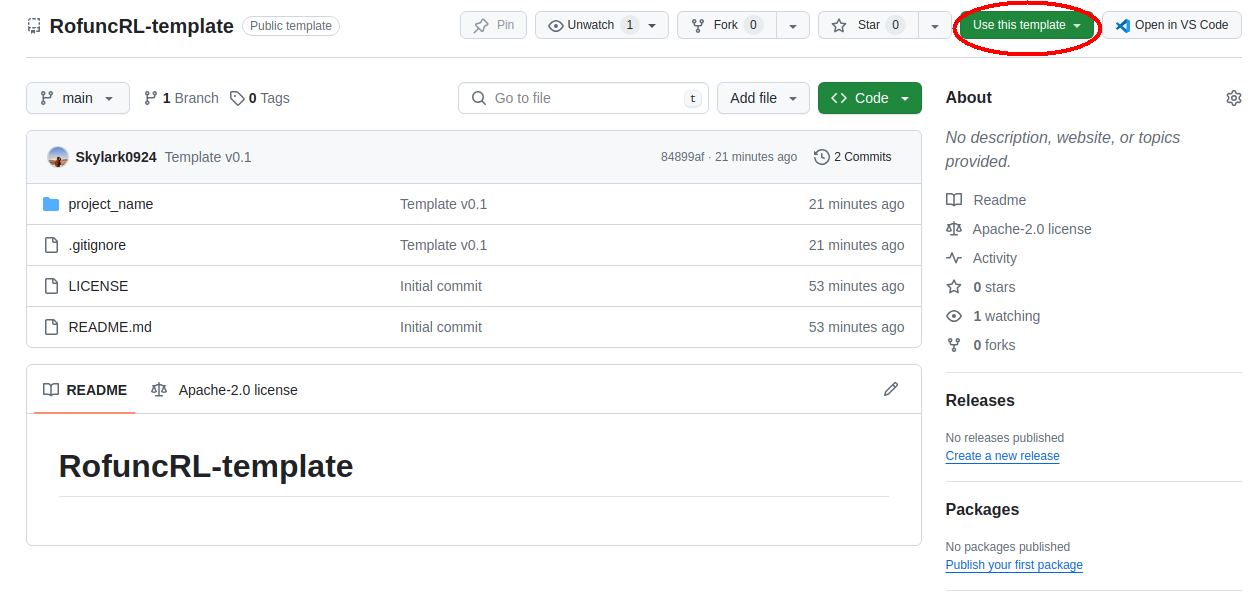
Task: Open the 2 Commits history
Action: click(853, 157)
